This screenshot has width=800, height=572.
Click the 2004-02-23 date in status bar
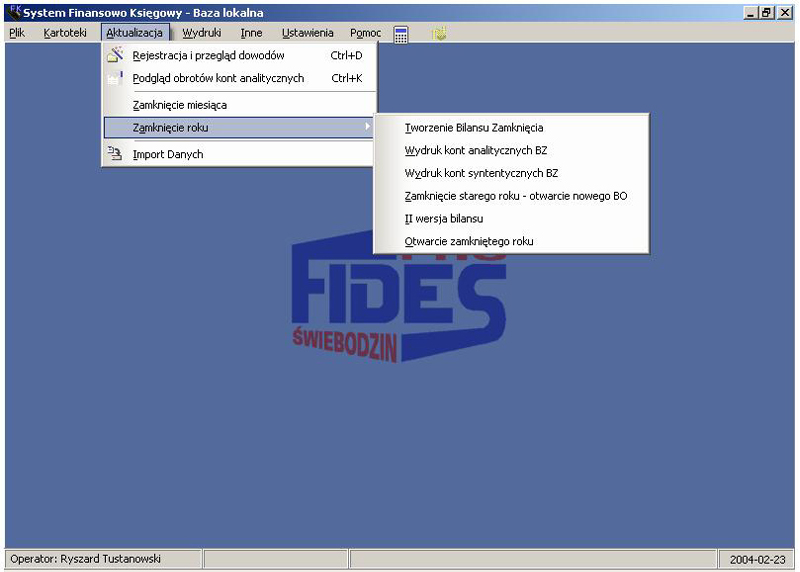coord(757,560)
